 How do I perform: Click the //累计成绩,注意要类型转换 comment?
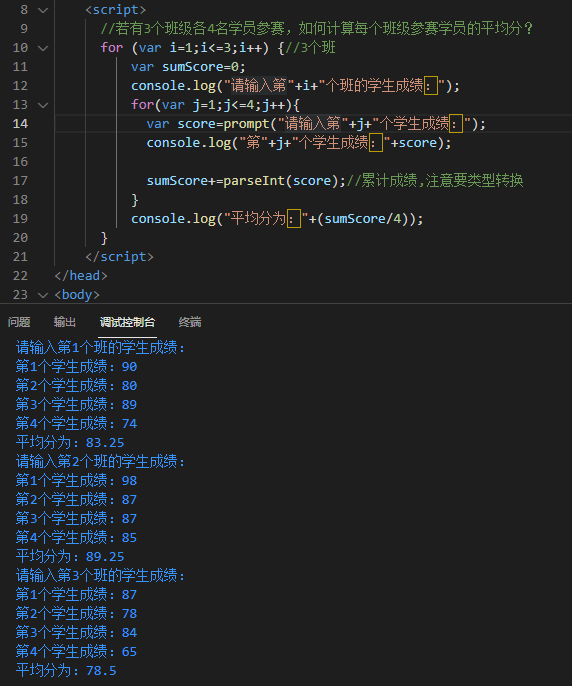pyautogui.click(x=435, y=181)
